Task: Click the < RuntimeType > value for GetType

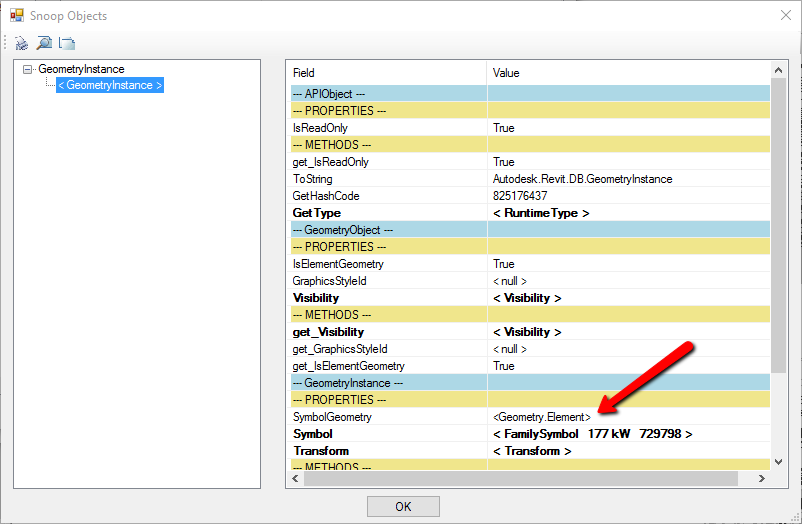Action: tap(541, 213)
